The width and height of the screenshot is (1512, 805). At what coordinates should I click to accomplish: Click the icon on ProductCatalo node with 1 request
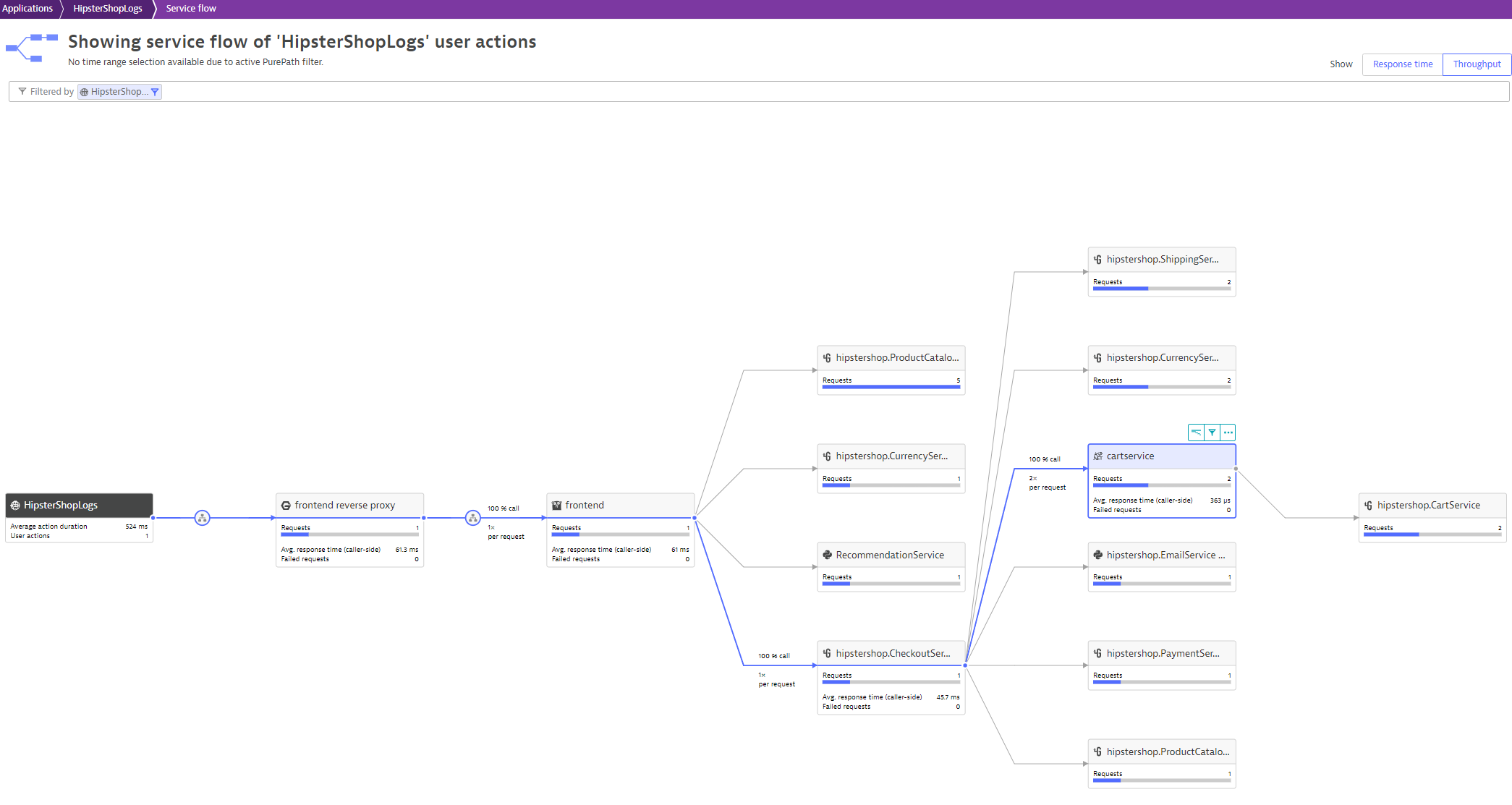[1098, 751]
